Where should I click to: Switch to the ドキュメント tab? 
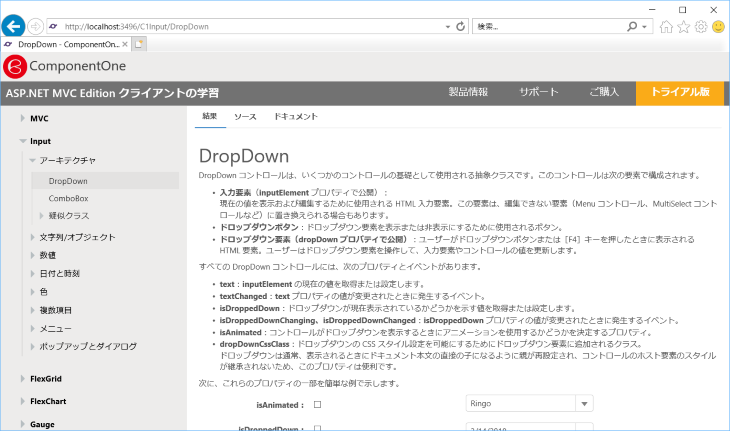[296, 117]
